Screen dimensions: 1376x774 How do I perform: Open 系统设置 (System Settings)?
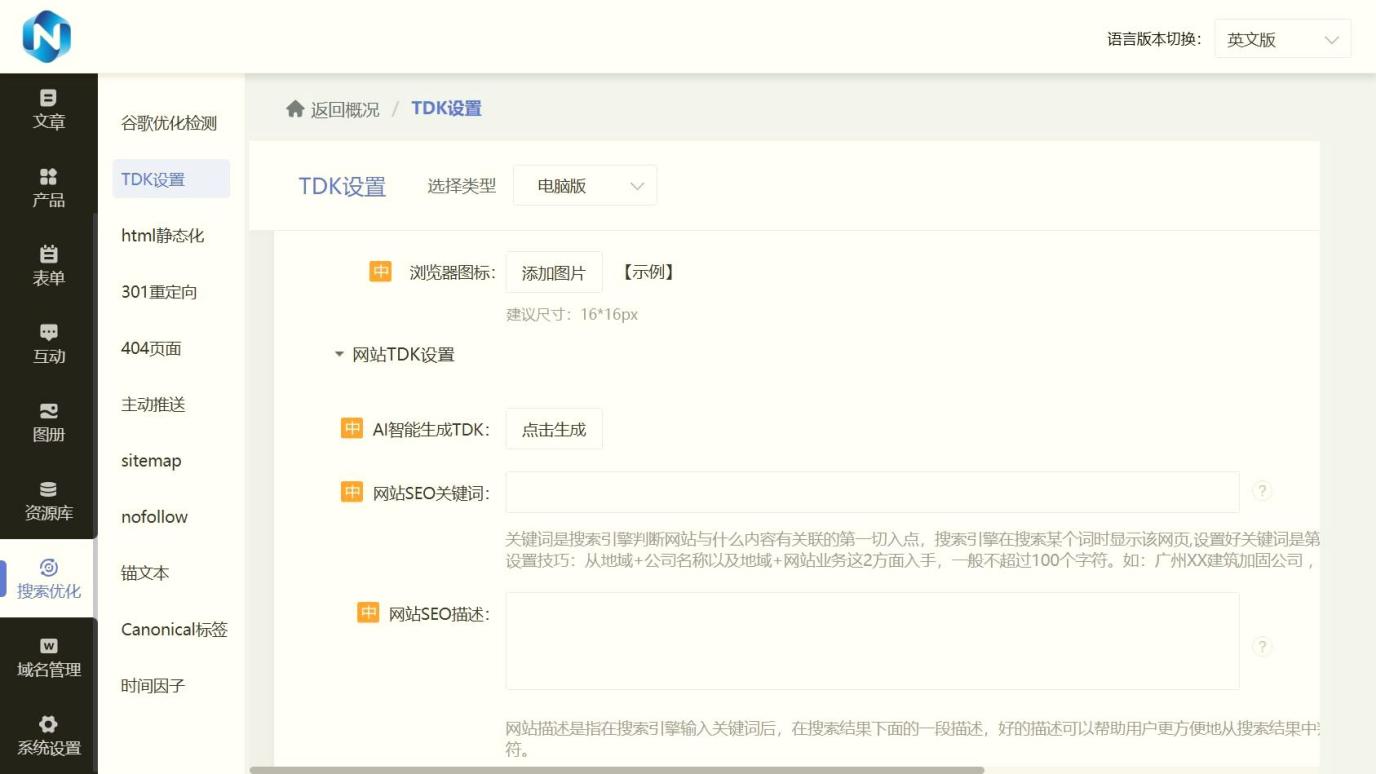coord(49,736)
